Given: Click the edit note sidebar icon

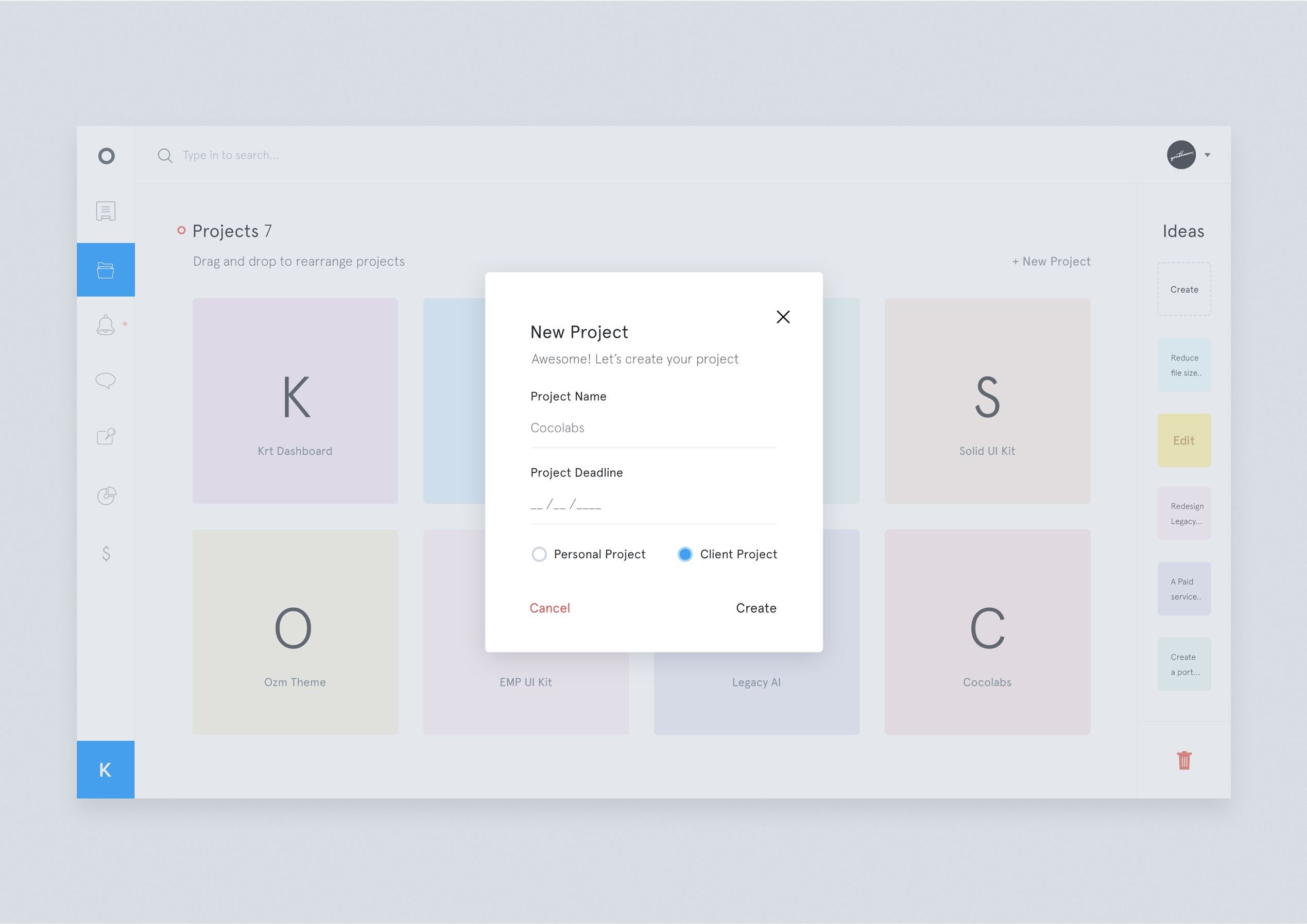Looking at the screenshot, I should [106, 437].
